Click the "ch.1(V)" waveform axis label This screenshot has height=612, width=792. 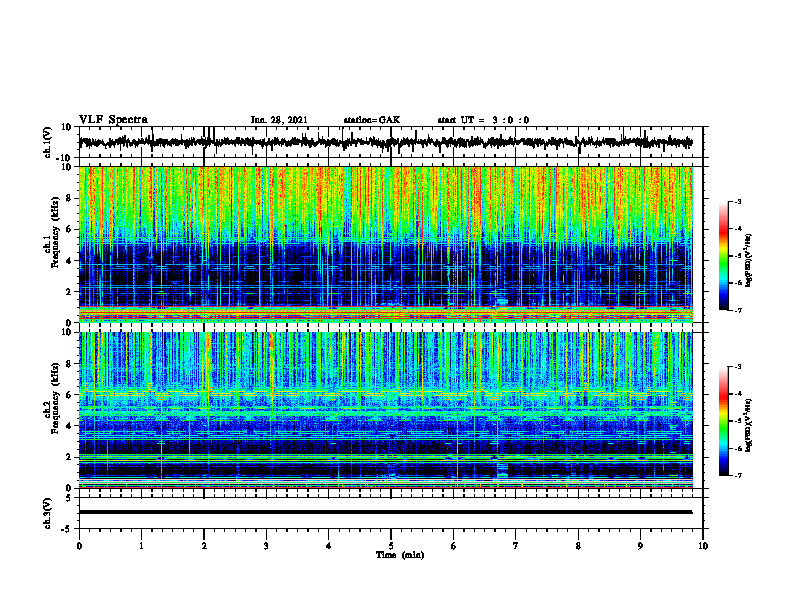(47, 142)
